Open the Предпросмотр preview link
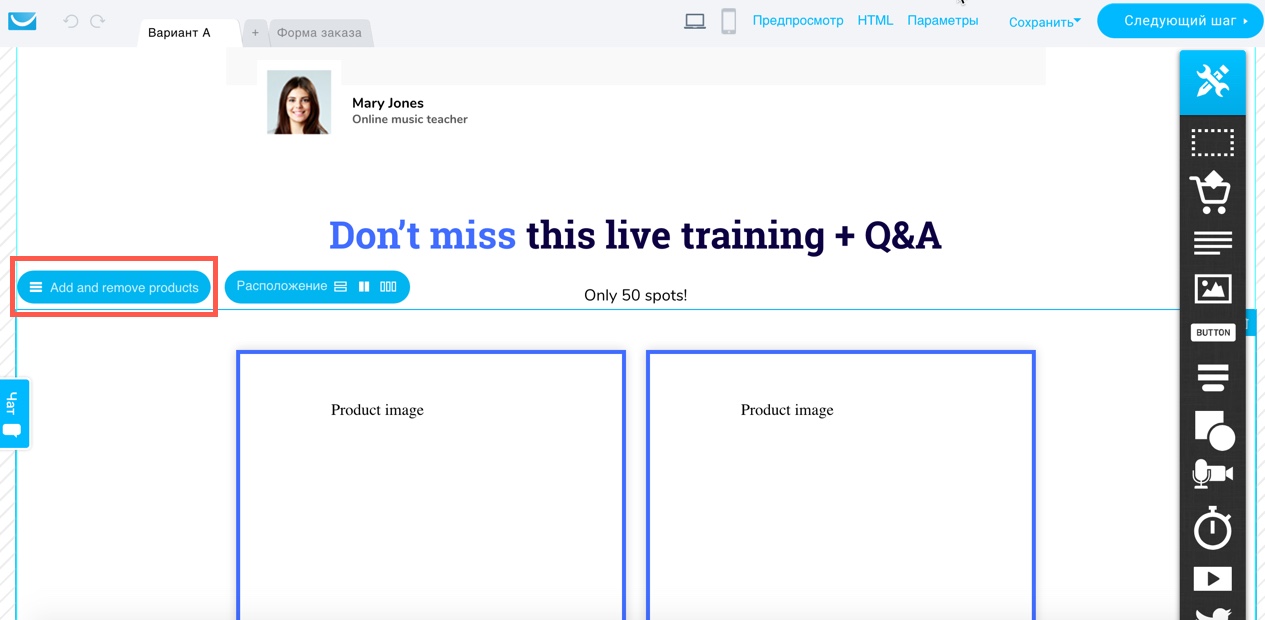This screenshot has width=1265, height=620. click(797, 20)
